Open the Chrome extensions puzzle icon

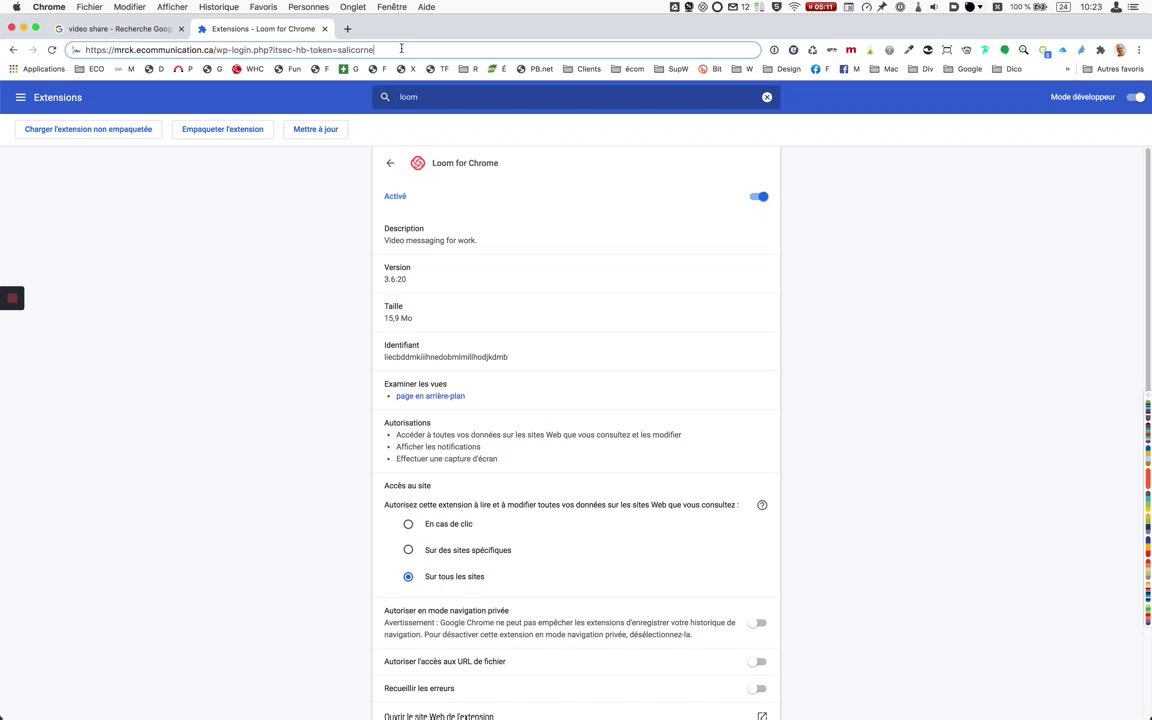tap(1100, 50)
